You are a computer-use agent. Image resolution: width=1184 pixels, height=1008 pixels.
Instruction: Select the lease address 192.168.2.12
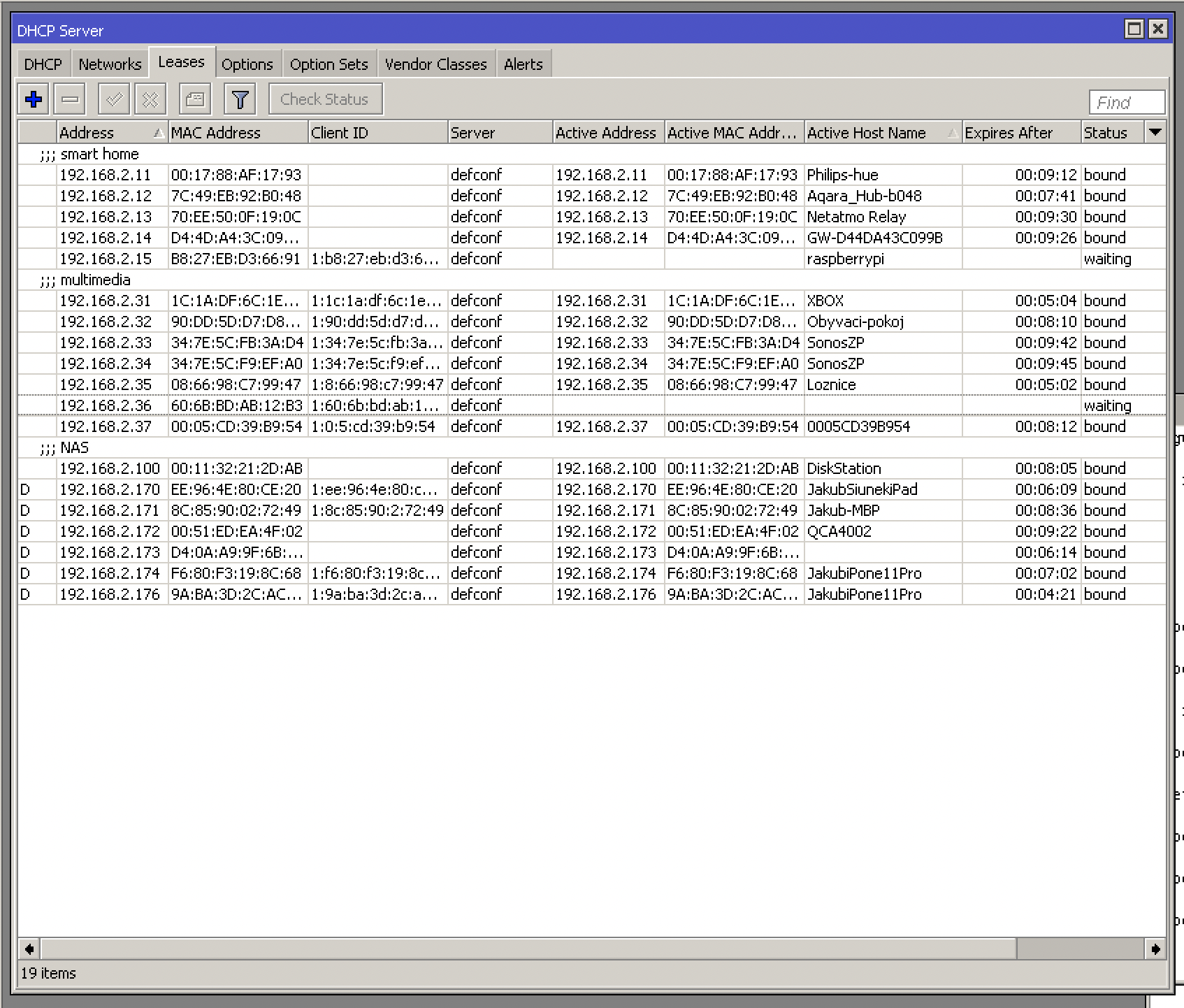tap(105, 196)
